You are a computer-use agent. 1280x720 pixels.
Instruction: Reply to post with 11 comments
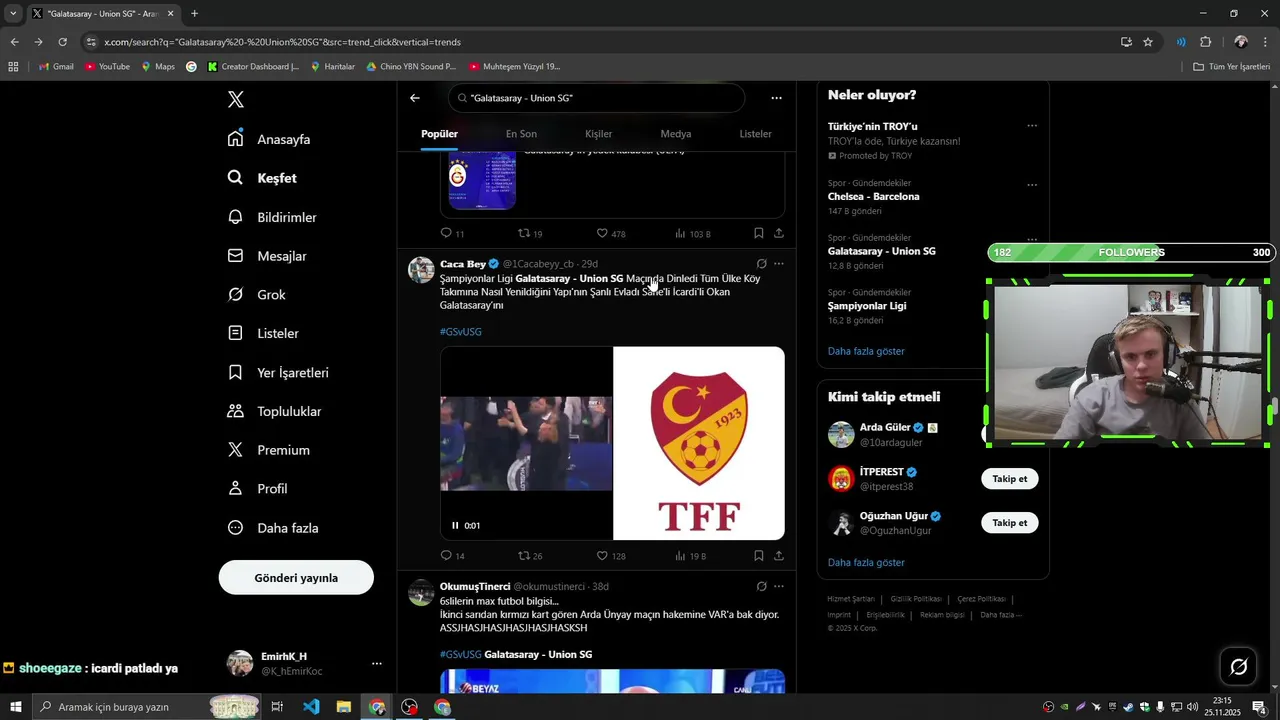click(452, 233)
